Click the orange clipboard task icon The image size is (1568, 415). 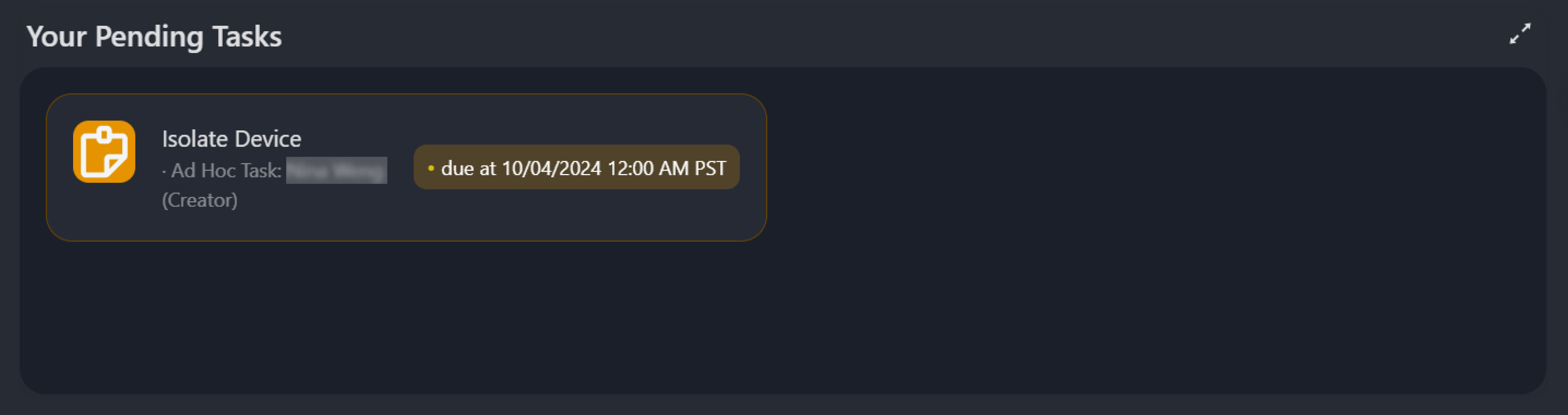click(104, 151)
